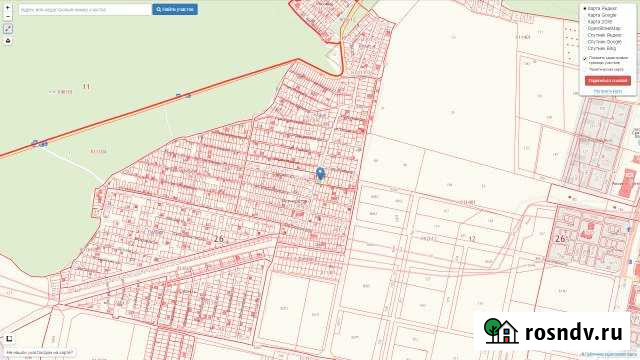Click the blue location pin marker
Image resolution: width=640 pixels, height=360 pixels.
321,174
